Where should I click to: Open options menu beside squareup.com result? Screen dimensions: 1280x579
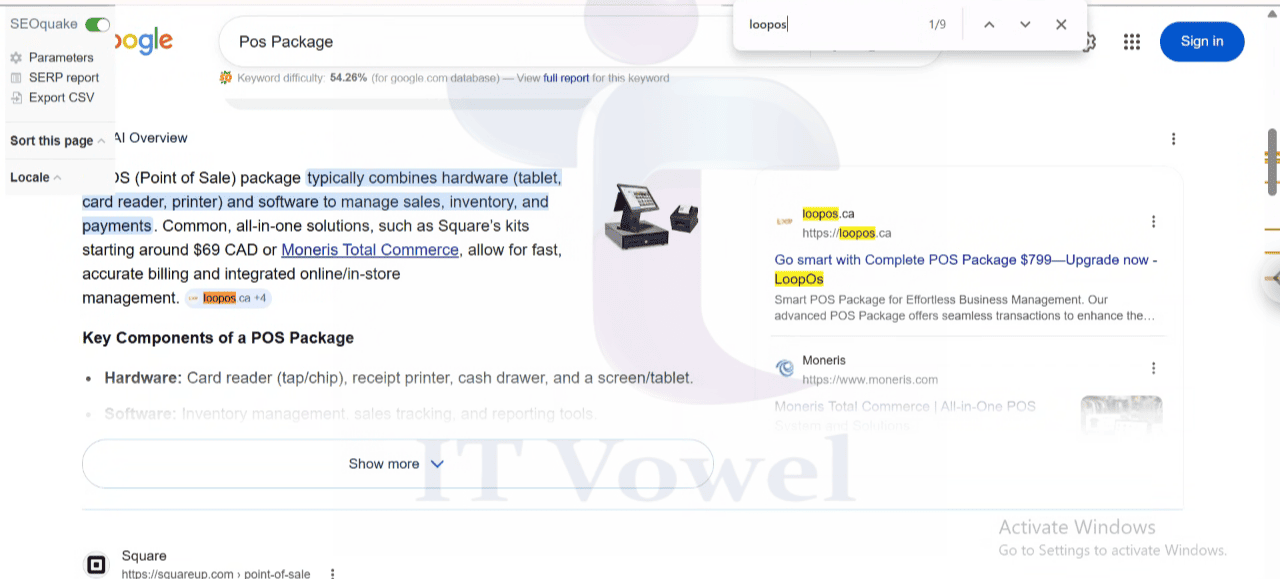[333, 574]
